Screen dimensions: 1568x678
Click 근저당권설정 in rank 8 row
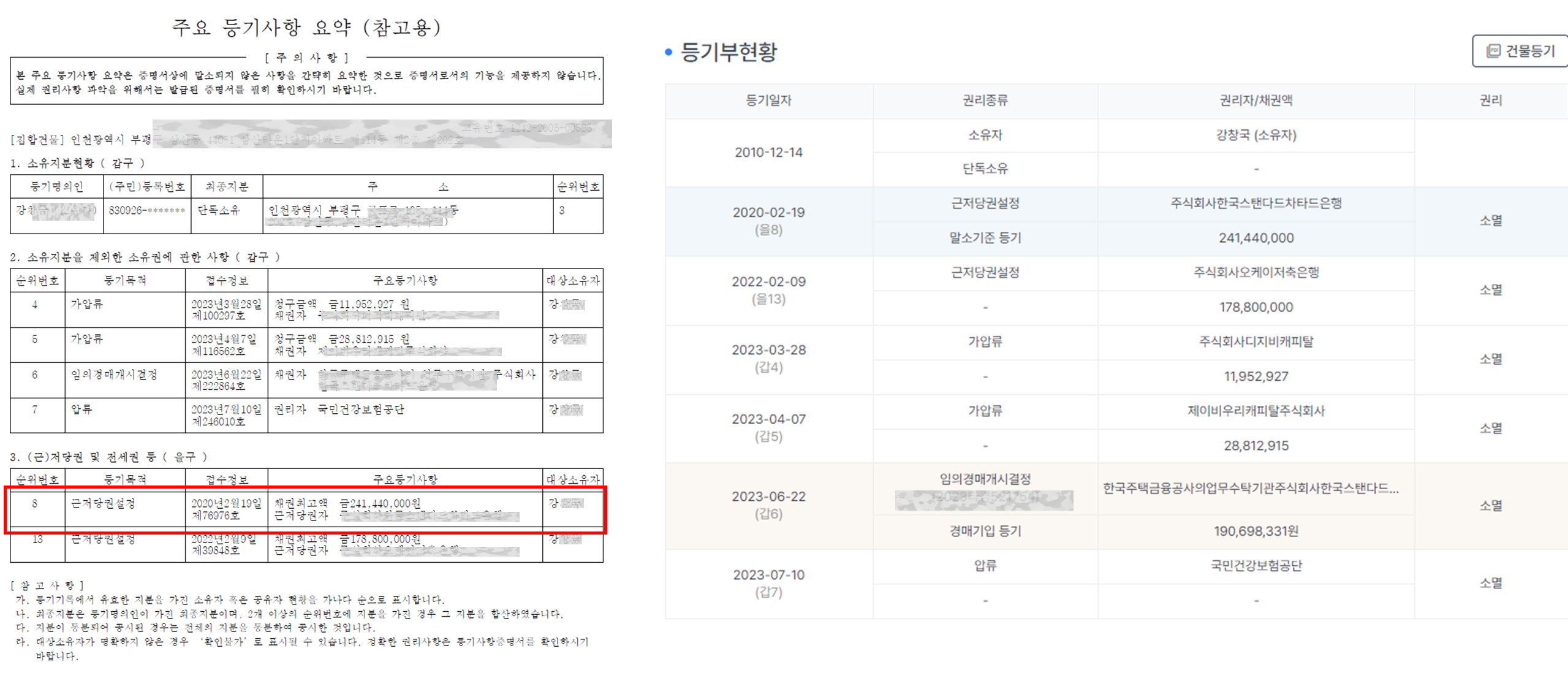[103, 503]
